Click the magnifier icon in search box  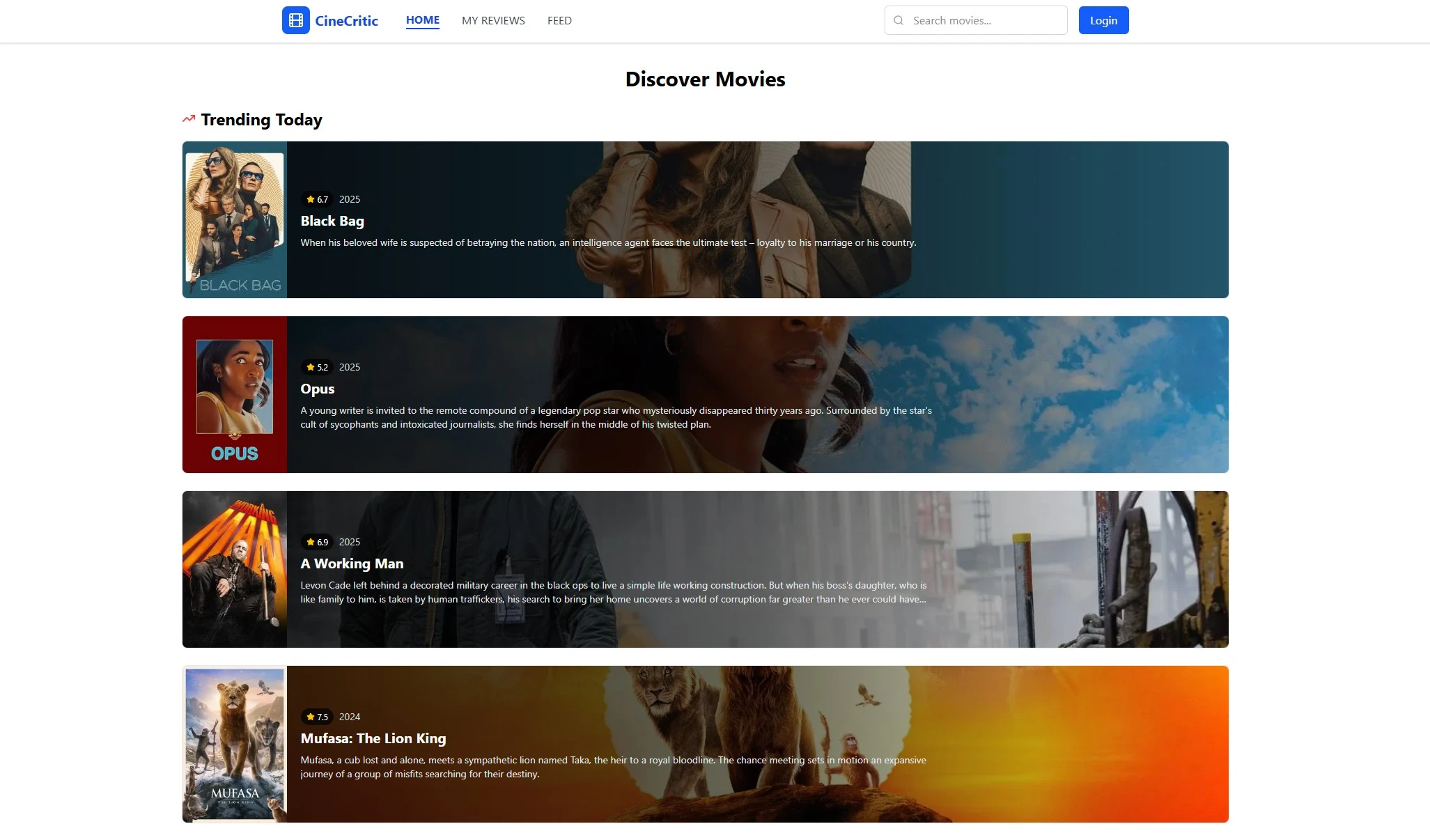pos(899,20)
